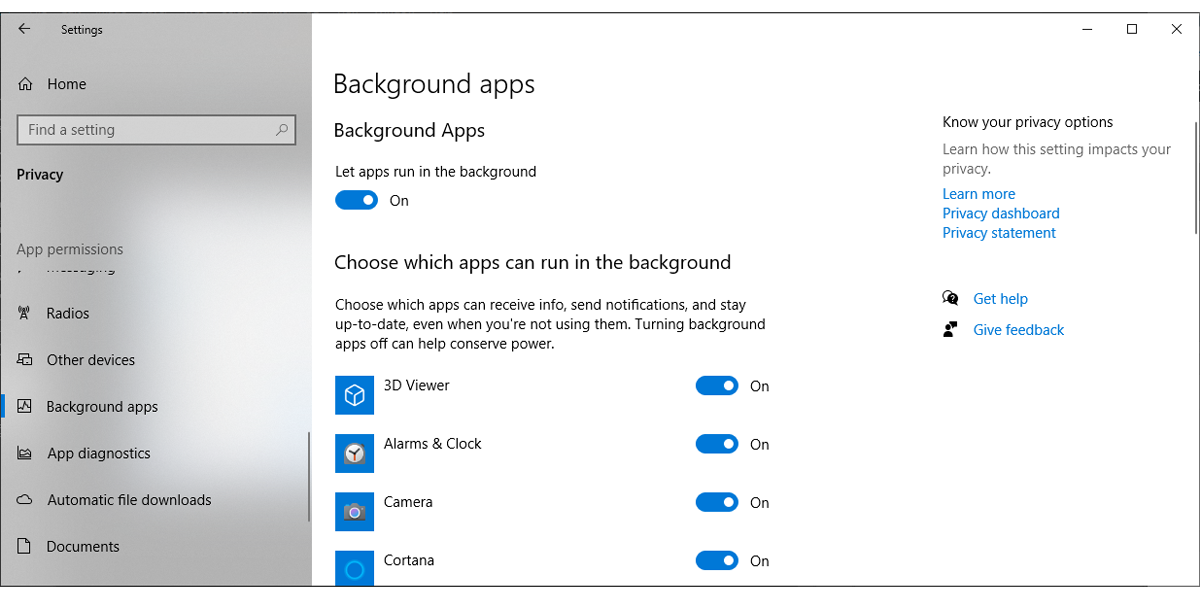This screenshot has height=600, width=1200.
Task: Turn off Let apps run in background
Action: [356, 201]
